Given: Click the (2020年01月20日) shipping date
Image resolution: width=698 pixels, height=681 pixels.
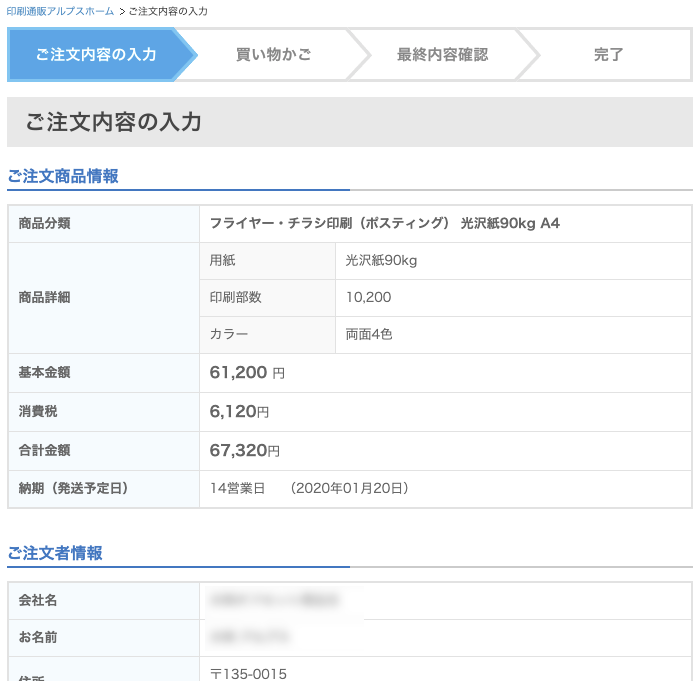Looking at the screenshot, I should click(349, 488).
